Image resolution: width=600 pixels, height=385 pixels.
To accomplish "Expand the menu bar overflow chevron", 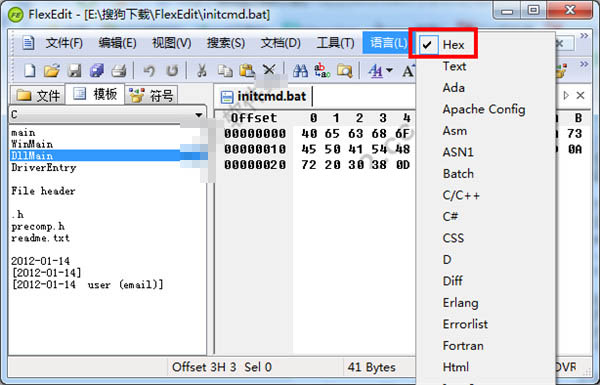I will (x=584, y=36).
